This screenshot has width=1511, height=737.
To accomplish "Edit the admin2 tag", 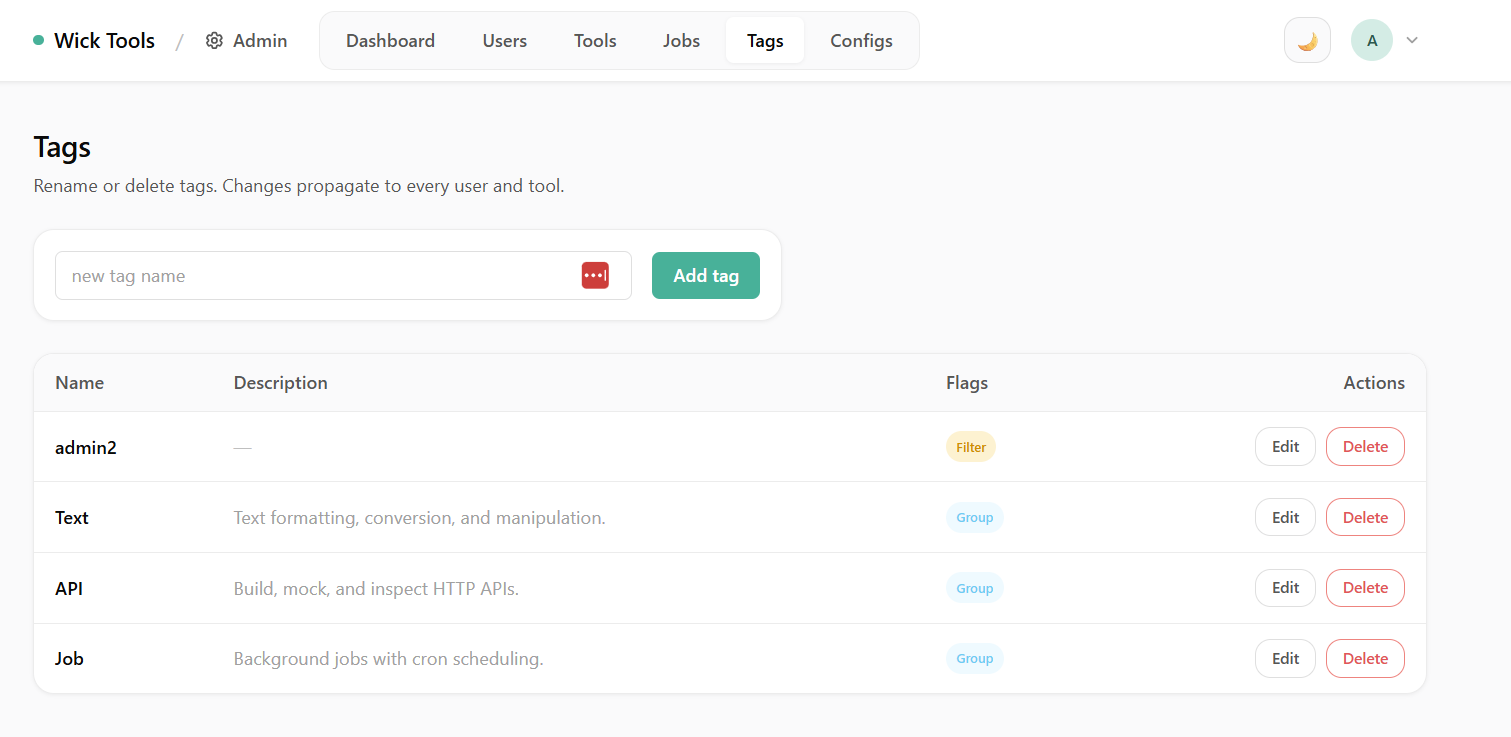I will [x=1285, y=447].
